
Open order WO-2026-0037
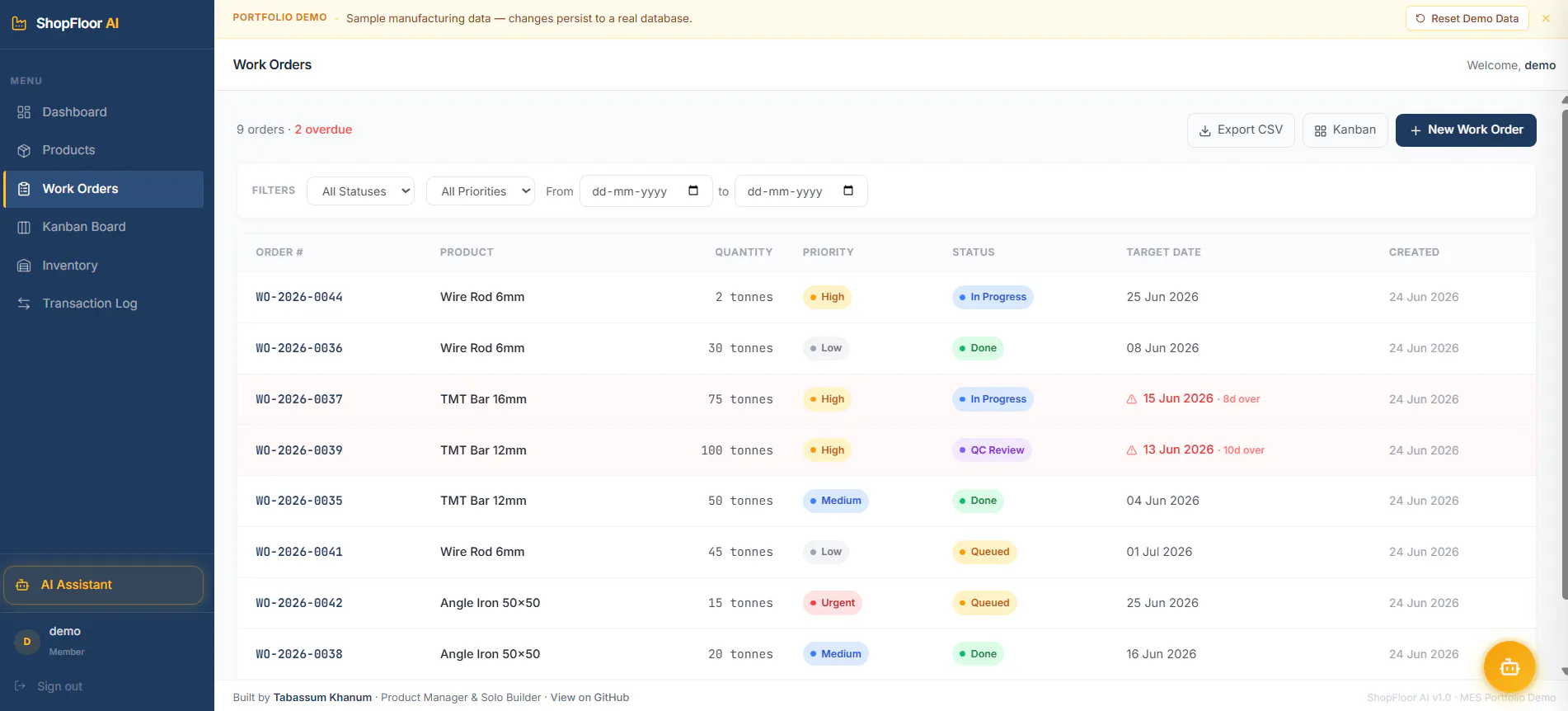[x=299, y=399]
